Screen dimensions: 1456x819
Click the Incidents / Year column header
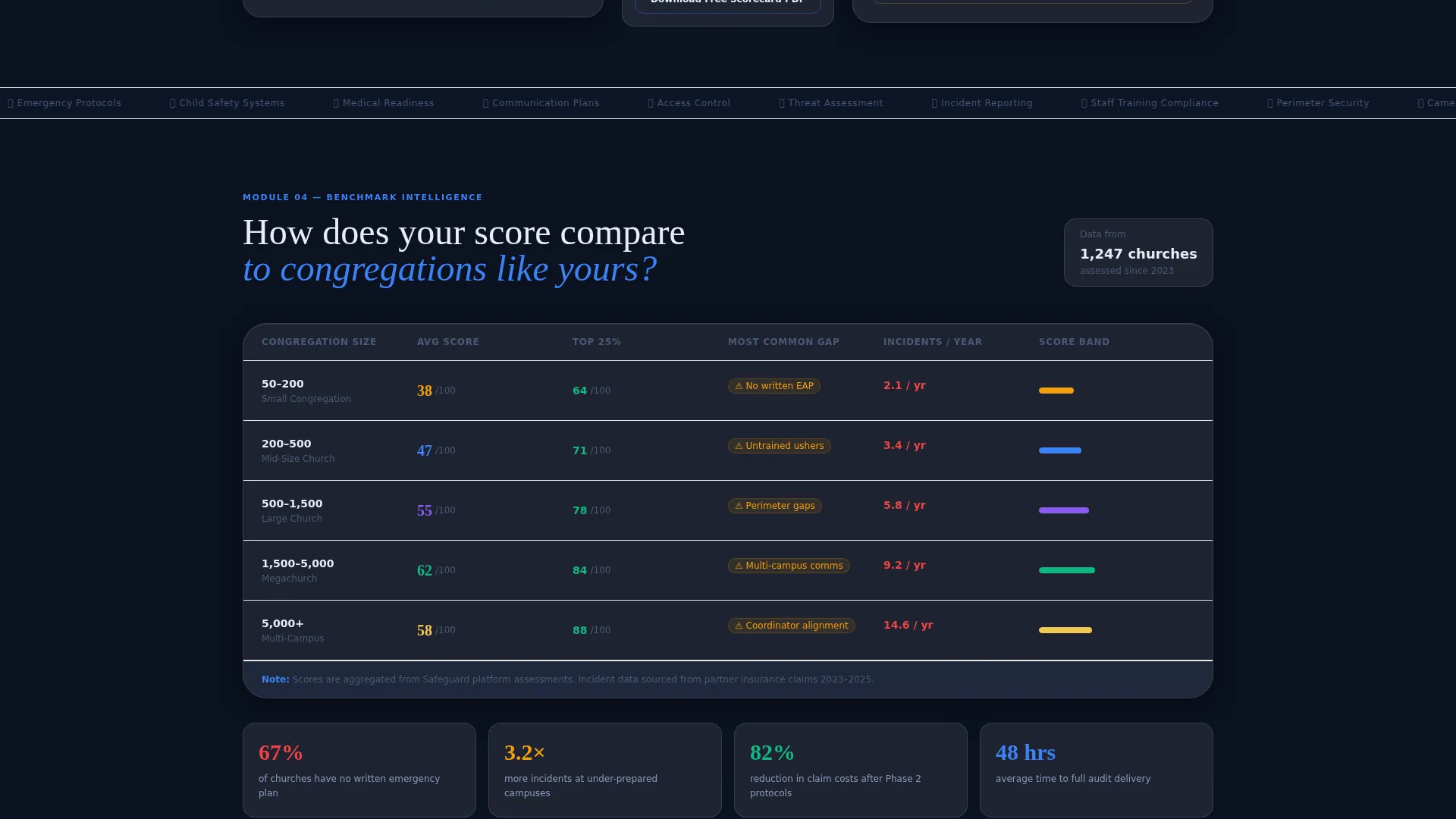pyautogui.click(x=933, y=342)
